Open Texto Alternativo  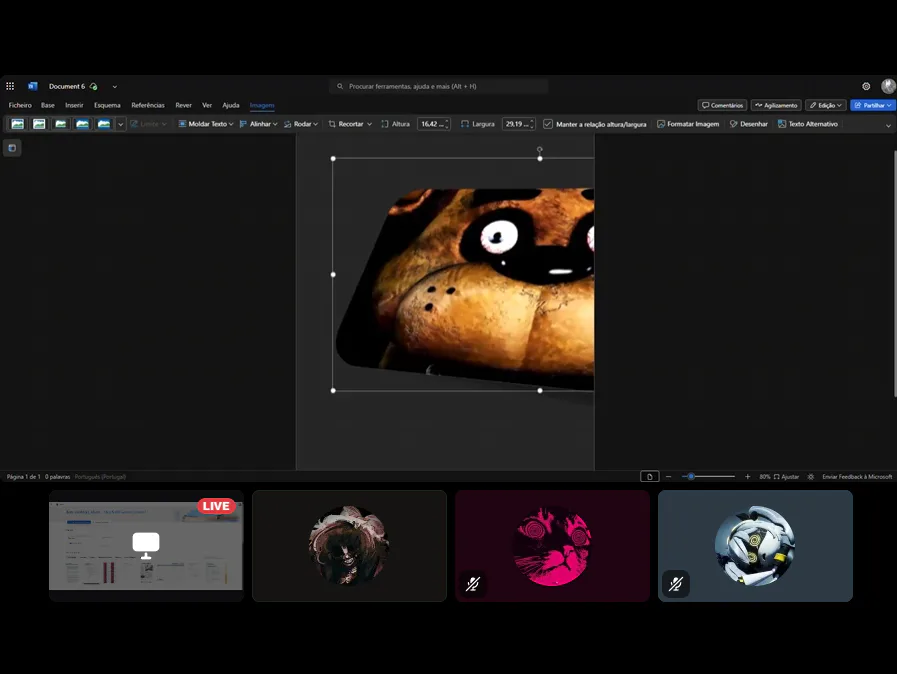[x=808, y=124]
